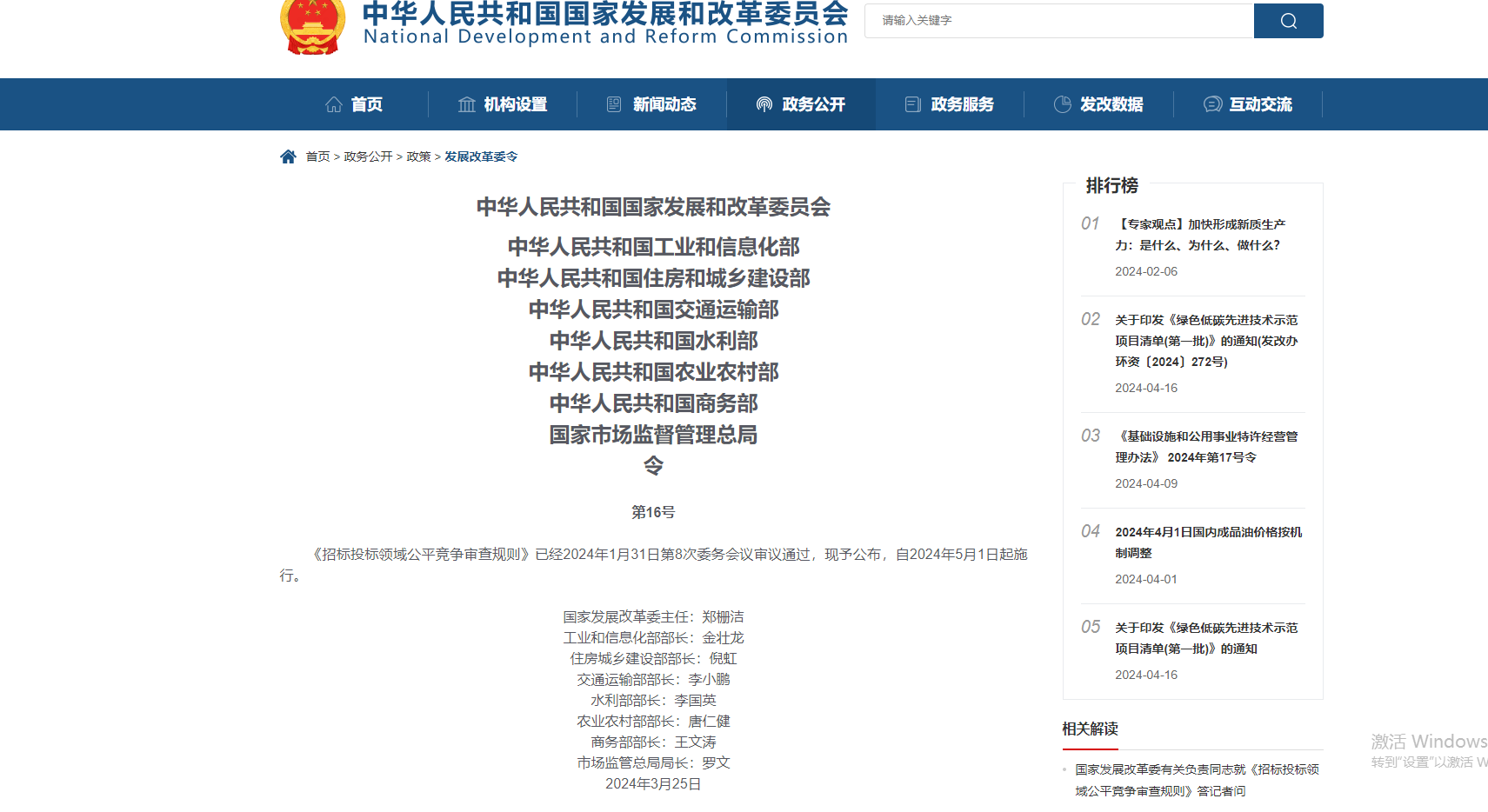Viewport: 1488px width, 812px height.
Task: Click the 2024-04-09 date under ranking 03
Action: tap(1146, 483)
